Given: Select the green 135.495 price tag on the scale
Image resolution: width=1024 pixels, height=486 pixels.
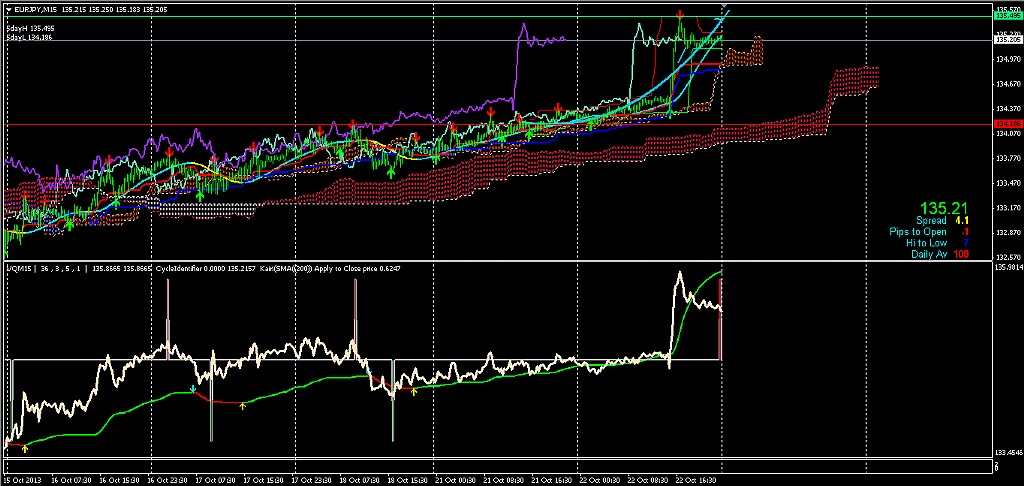Looking at the screenshot, I should (x=1006, y=16).
